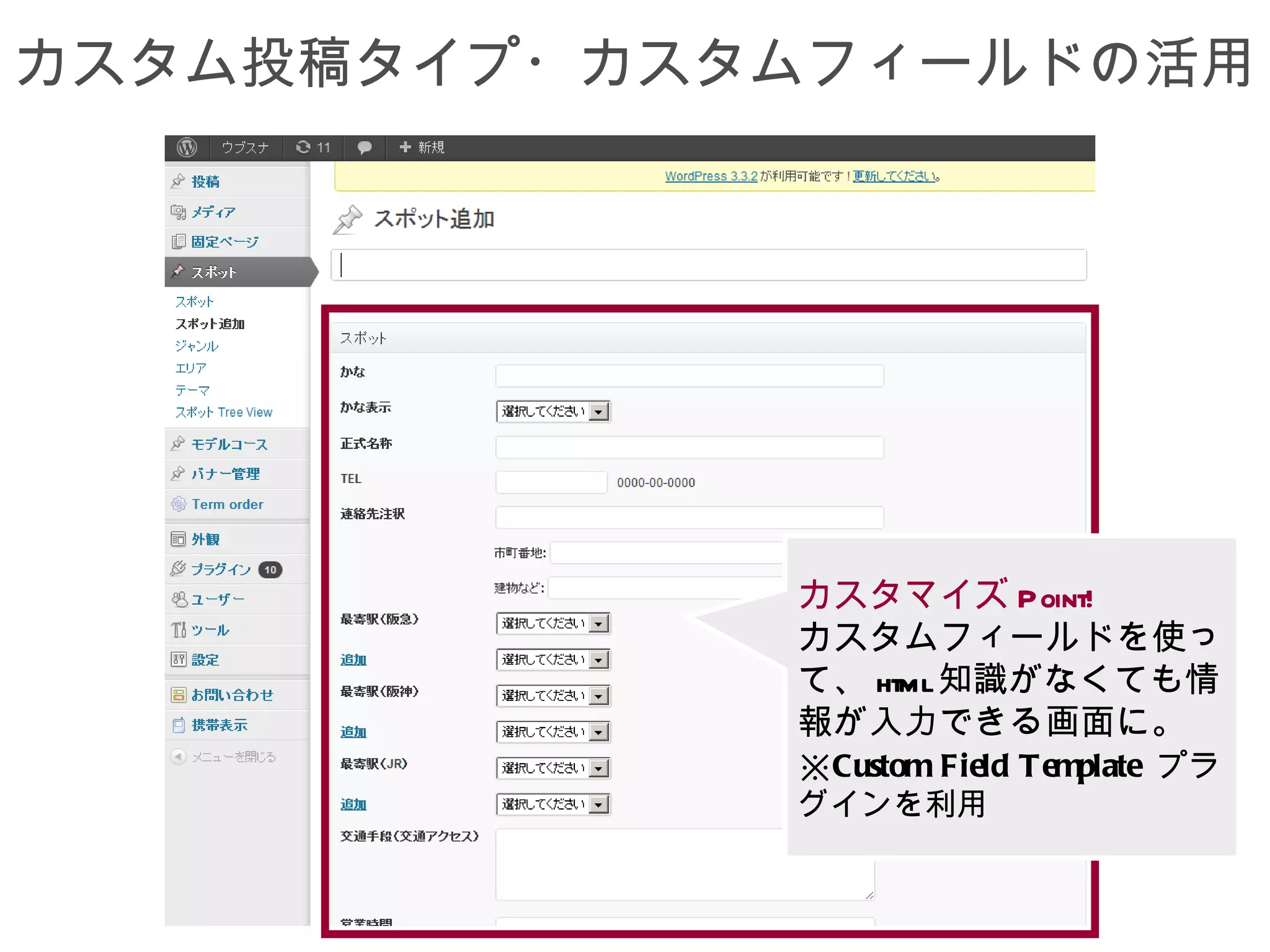1270x952 pixels.
Task: Click the 投稿 pin icon in sidebar
Action: tap(178, 181)
